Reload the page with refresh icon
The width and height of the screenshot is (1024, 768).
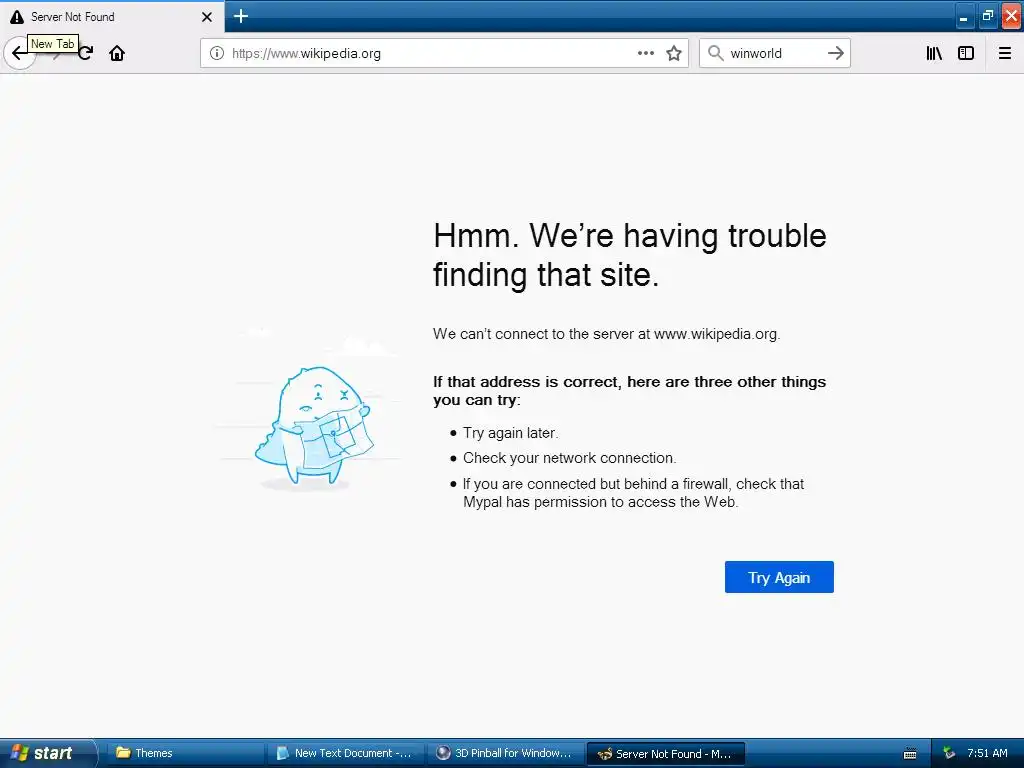(x=86, y=53)
